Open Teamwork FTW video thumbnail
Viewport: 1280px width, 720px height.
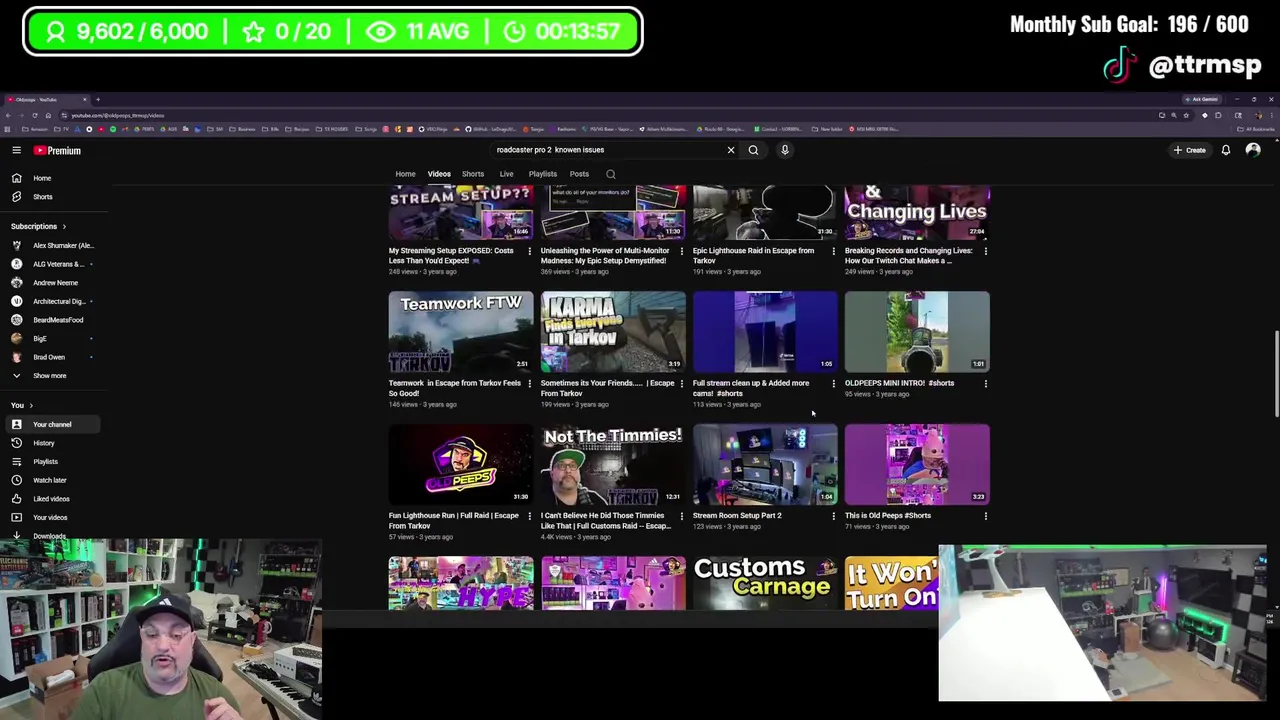pos(461,332)
